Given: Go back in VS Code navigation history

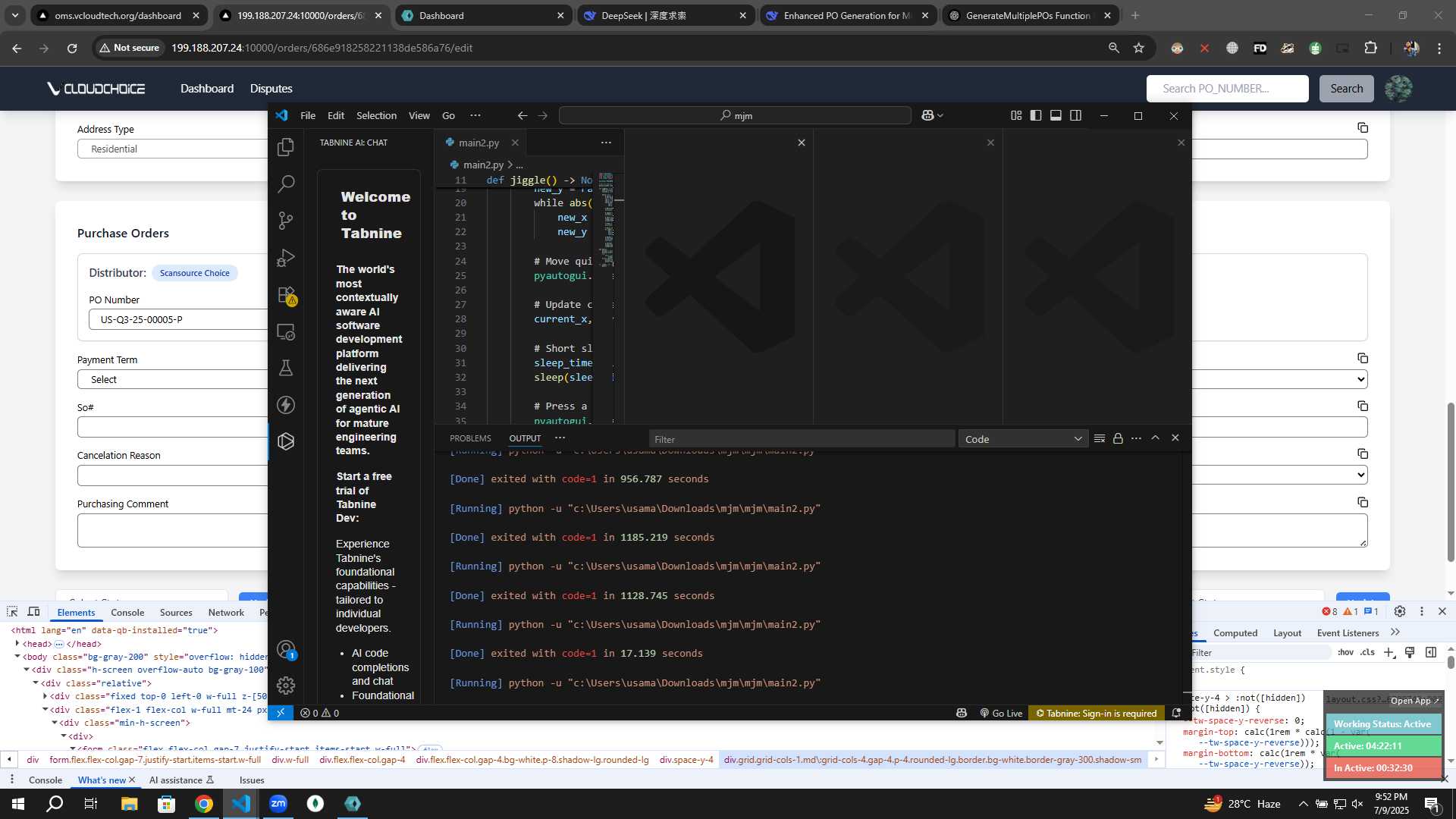Looking at the screenshot, I should click(x=522, y=115).
